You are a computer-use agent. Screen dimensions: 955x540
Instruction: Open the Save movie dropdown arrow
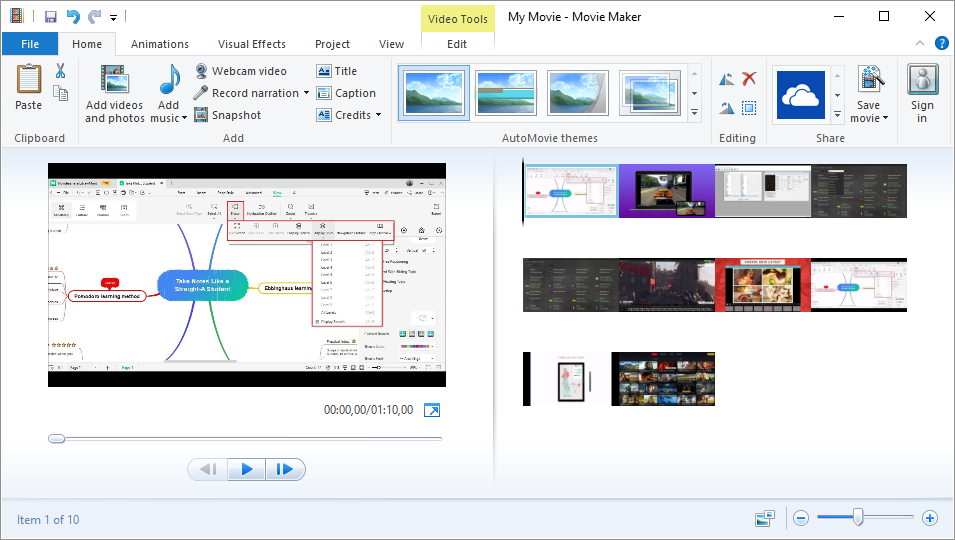886,118
